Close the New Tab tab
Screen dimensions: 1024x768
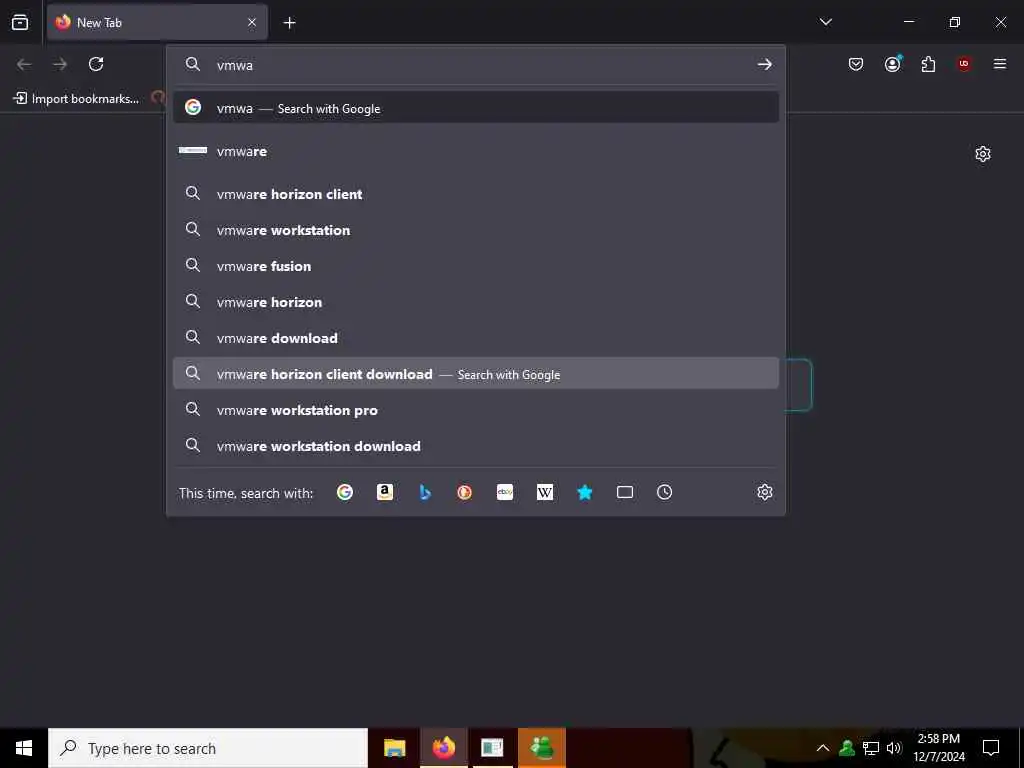(x=252, y=22)
